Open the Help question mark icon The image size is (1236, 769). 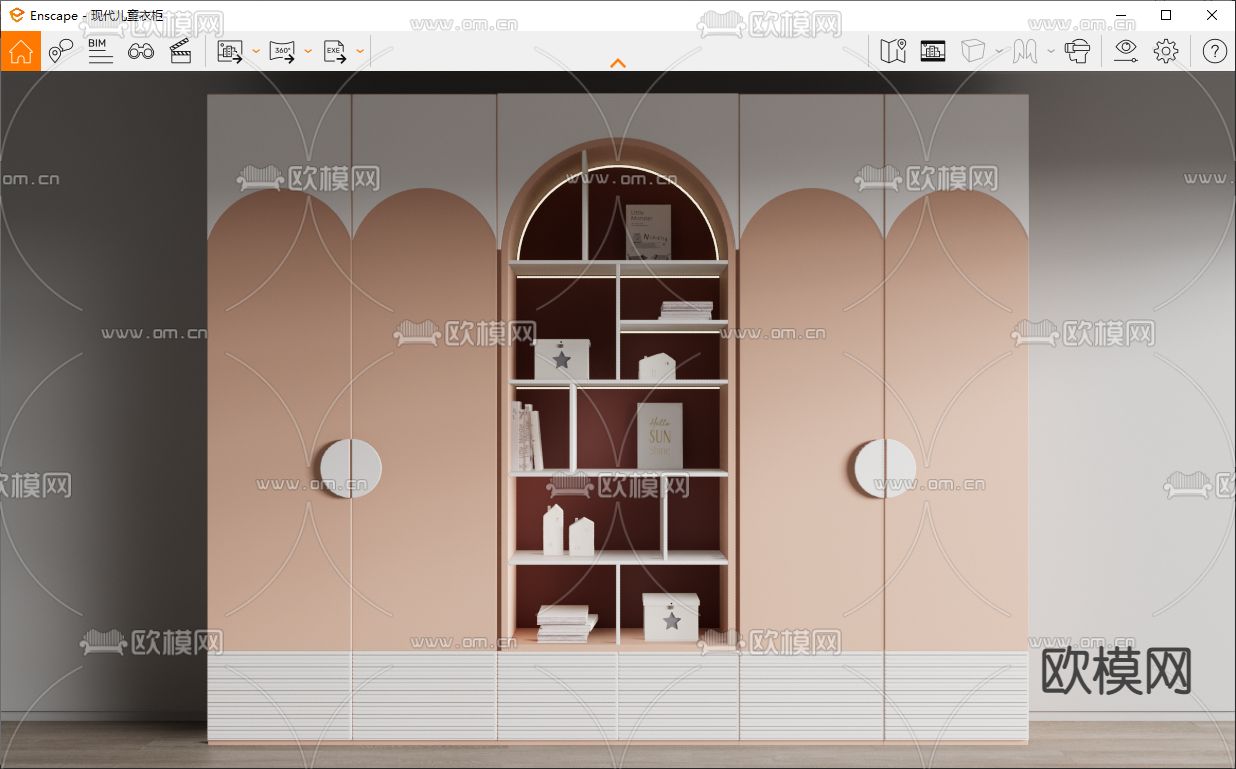pyautogui.click(x=1215, y=51)
